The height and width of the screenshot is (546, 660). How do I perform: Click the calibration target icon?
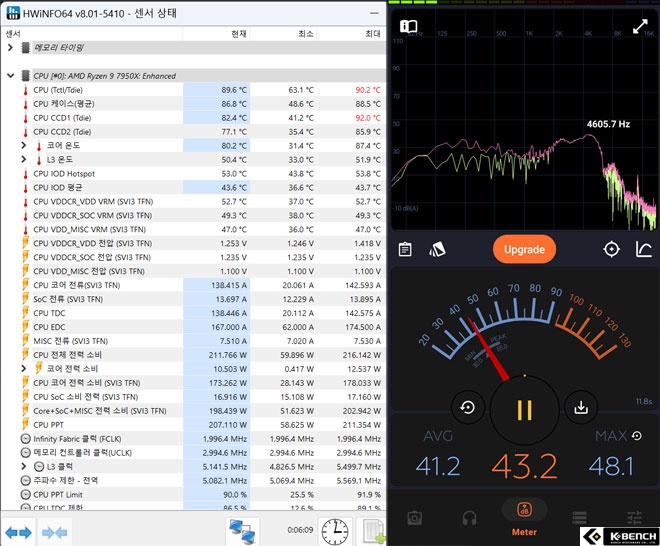[x=611, y=249]
